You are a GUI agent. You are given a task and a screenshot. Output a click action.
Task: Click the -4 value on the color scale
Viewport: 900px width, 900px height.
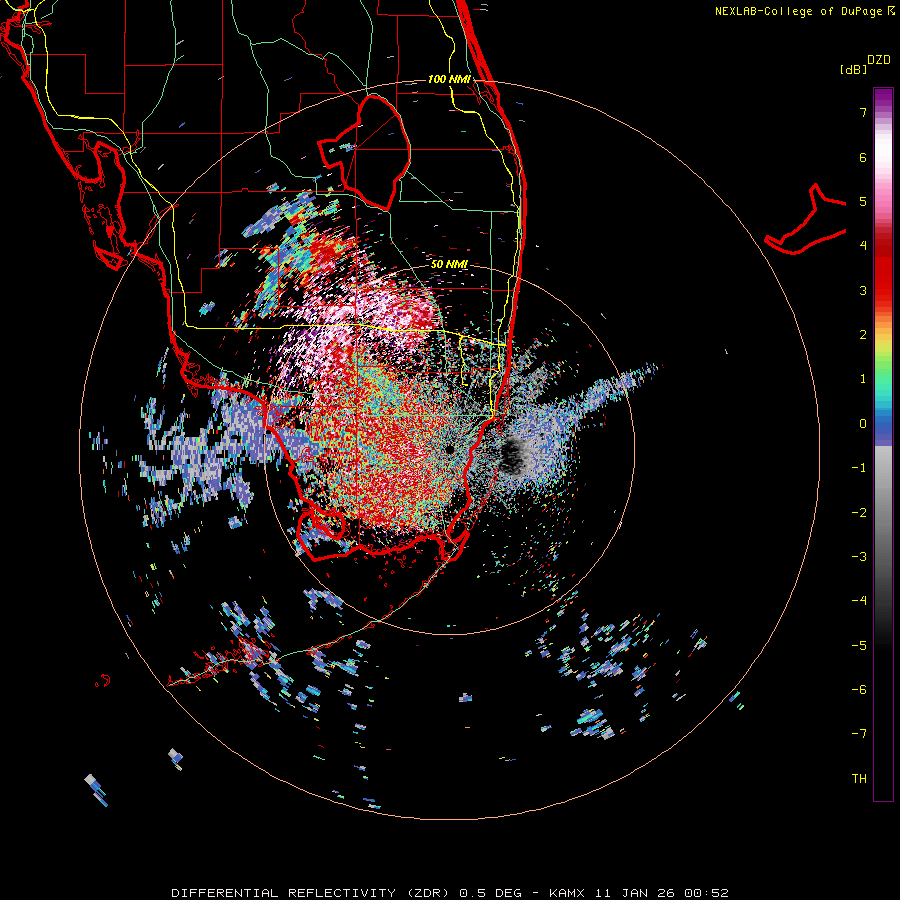point(859,601)
